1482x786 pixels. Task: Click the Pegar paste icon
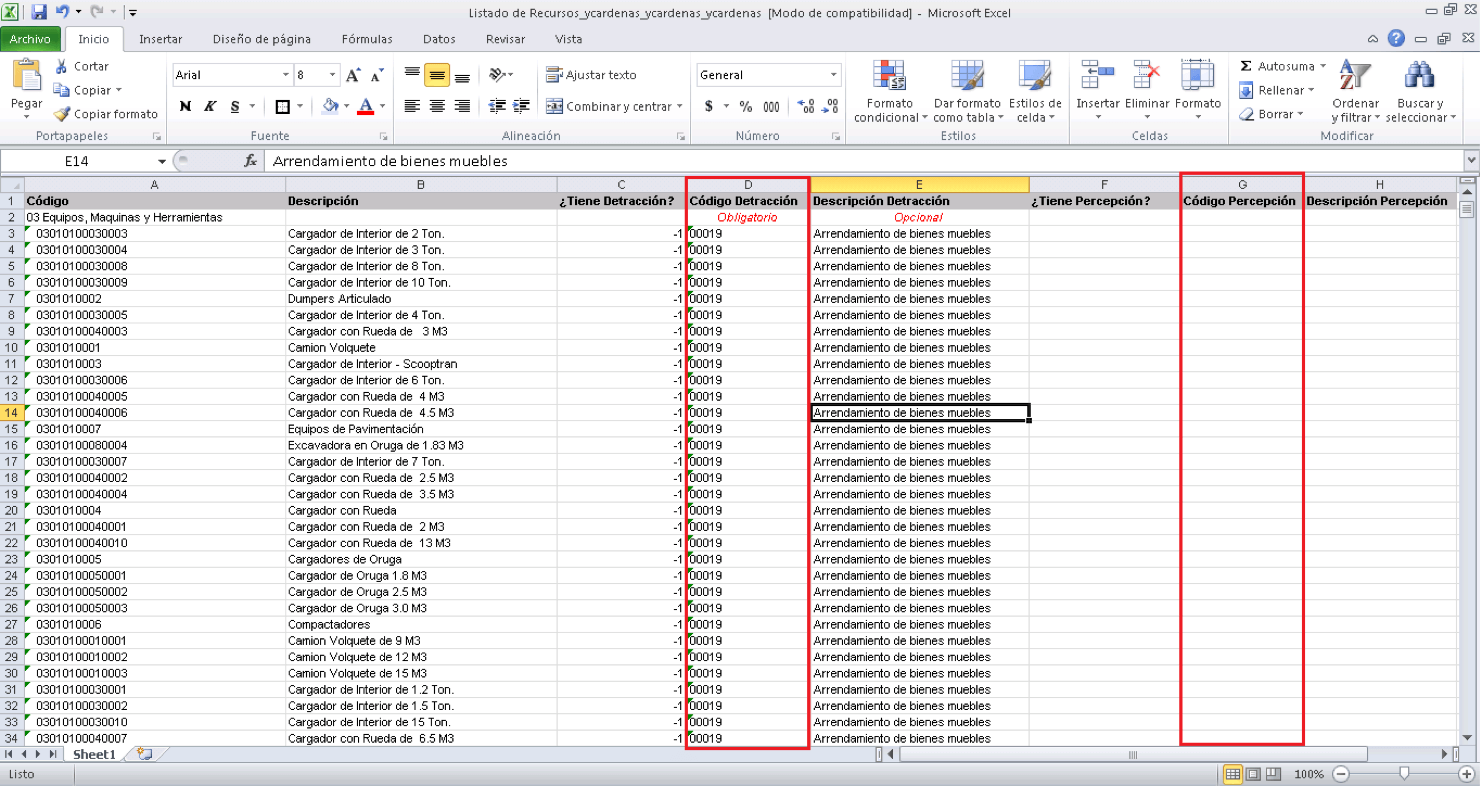[x=26, y=76]
